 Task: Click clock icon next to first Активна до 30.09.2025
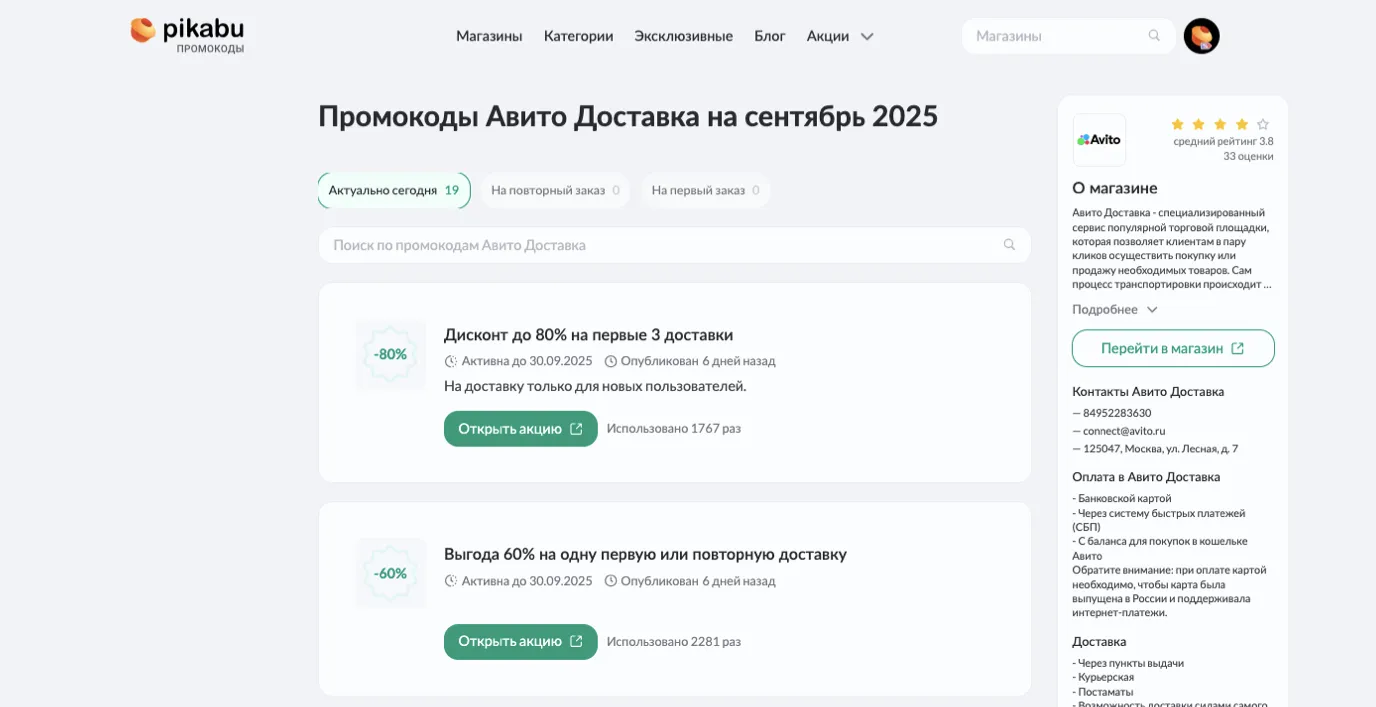(450, 361)
